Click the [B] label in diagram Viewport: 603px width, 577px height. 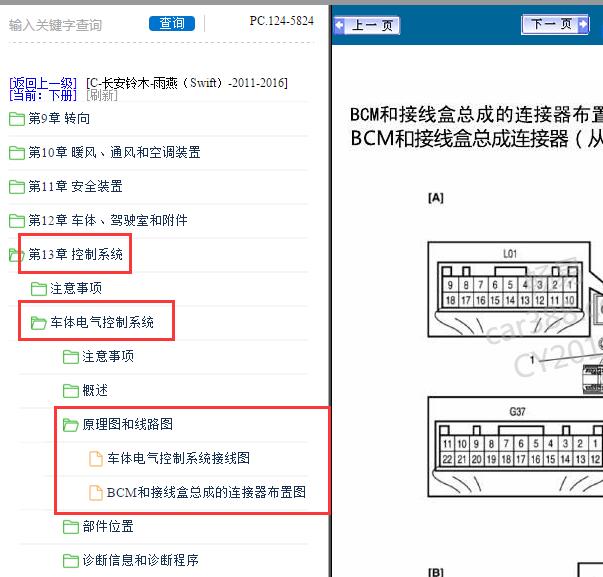(436, 572)
